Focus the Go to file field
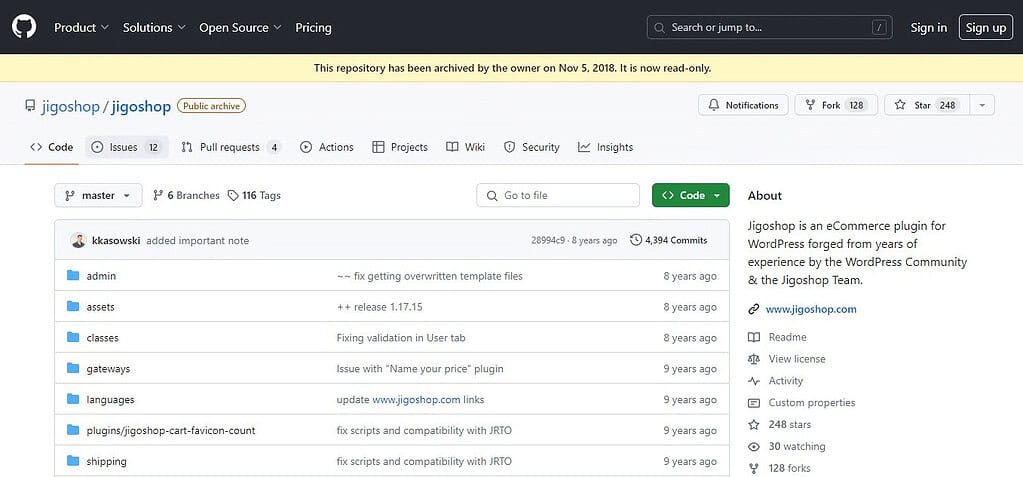 pyautogui.click(x=558, y=195)
